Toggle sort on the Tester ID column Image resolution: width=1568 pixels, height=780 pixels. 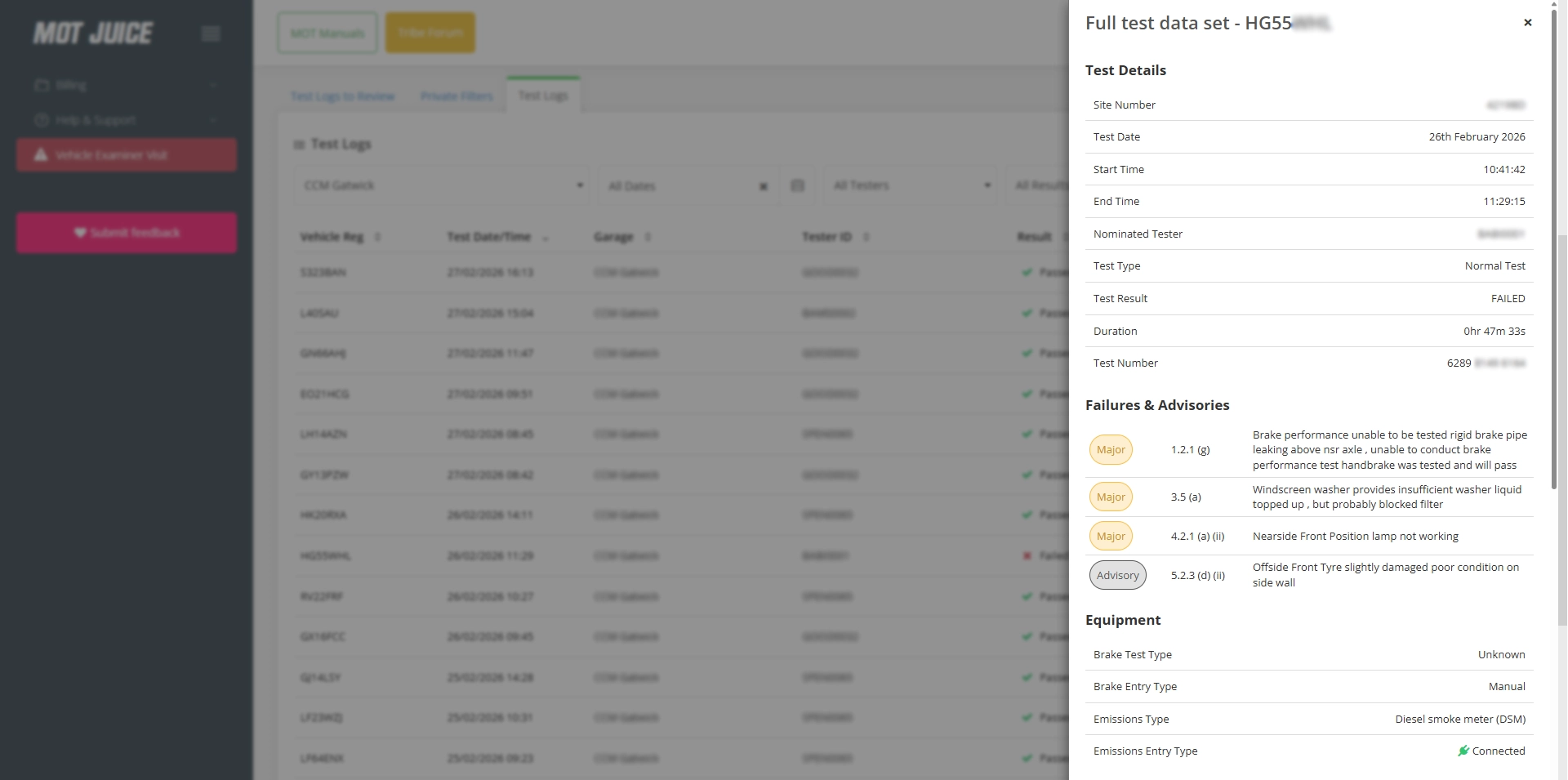click(865, 237)
